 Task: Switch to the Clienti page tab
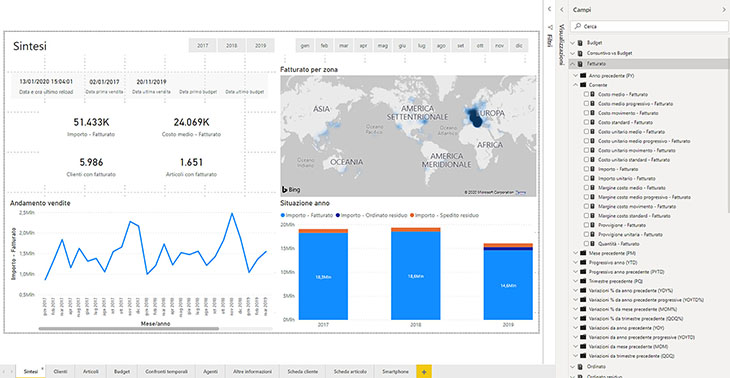click(x=61, y=371)
